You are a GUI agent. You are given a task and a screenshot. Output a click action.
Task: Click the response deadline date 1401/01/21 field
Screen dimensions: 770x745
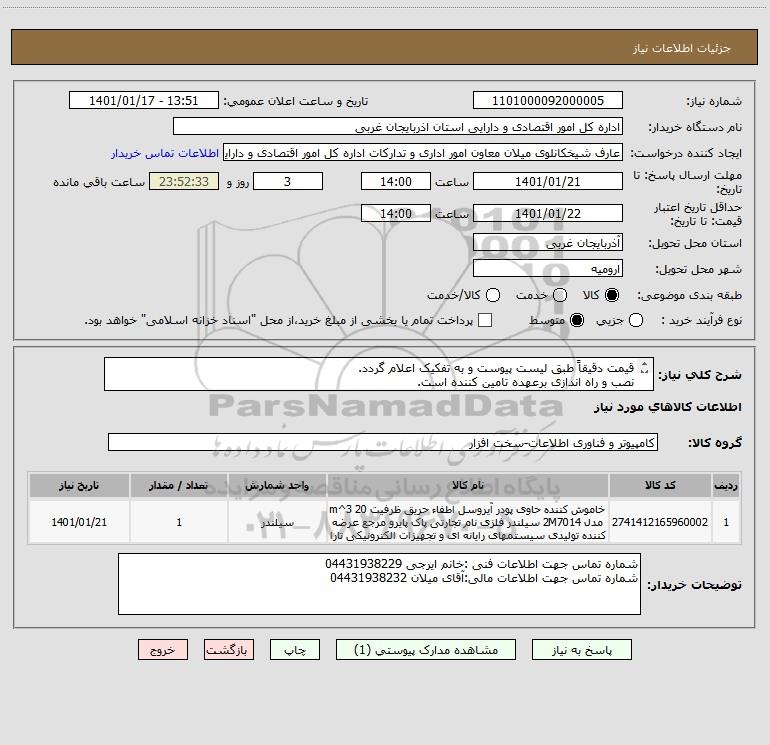(x=548, y=181)
